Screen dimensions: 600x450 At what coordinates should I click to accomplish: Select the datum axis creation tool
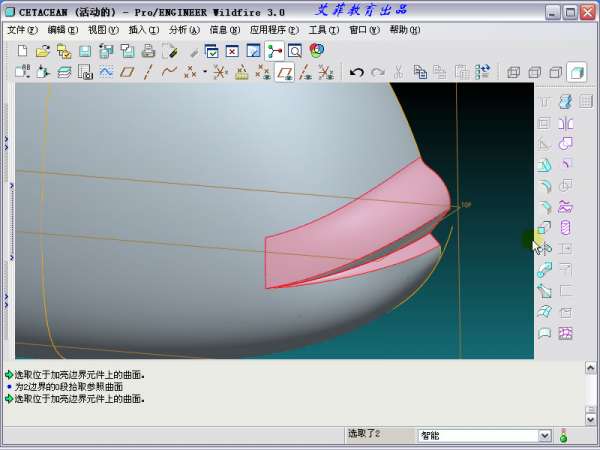tap(148, 72)
